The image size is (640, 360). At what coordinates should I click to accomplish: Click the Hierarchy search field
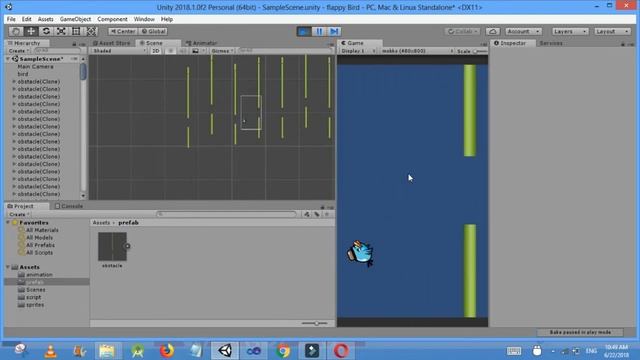[x=57, y=50]
